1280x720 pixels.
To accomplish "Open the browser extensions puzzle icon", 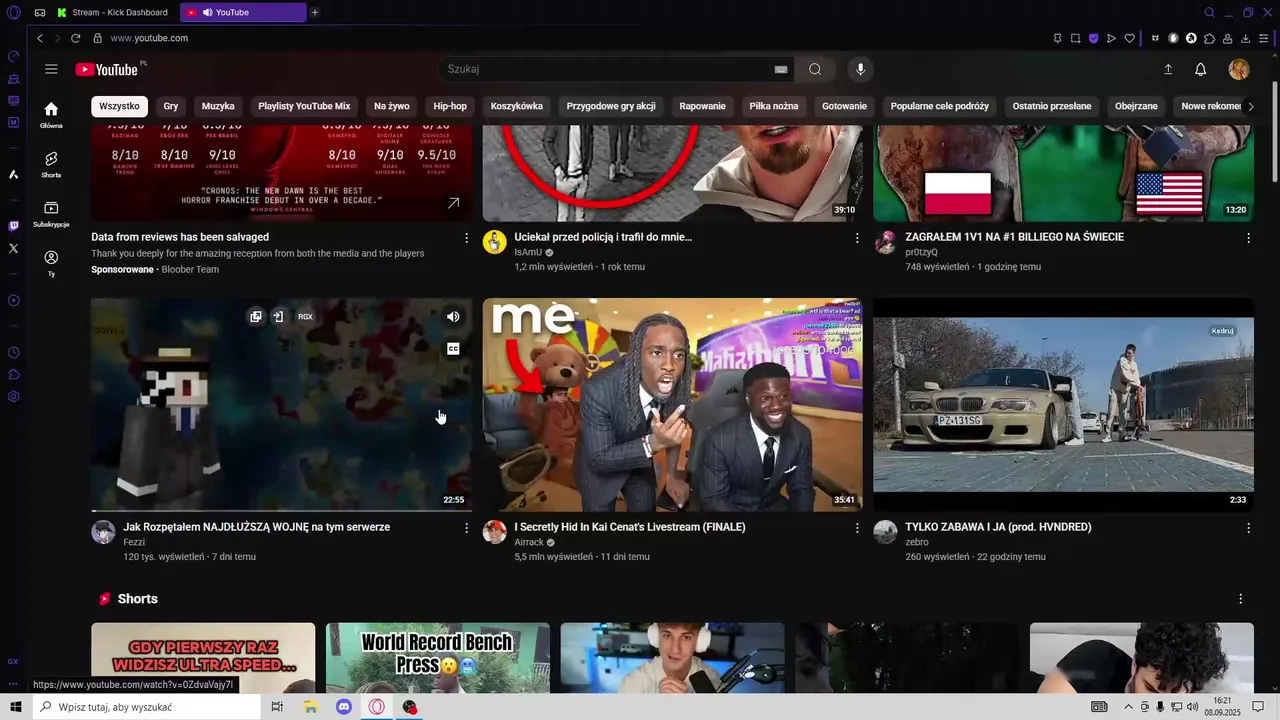I will click(x=1209, y=38).
